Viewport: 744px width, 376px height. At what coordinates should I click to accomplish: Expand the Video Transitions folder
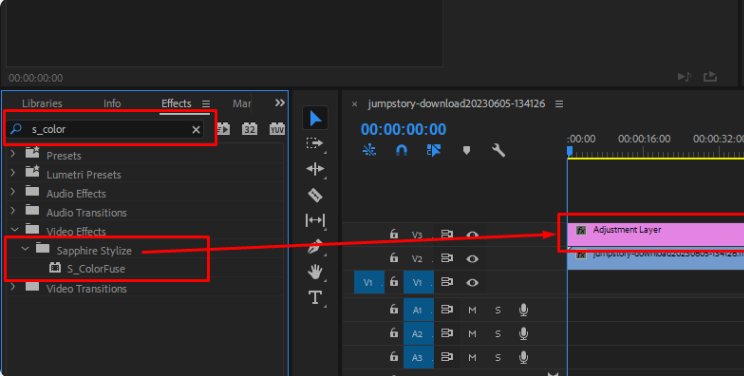point(13,286)
